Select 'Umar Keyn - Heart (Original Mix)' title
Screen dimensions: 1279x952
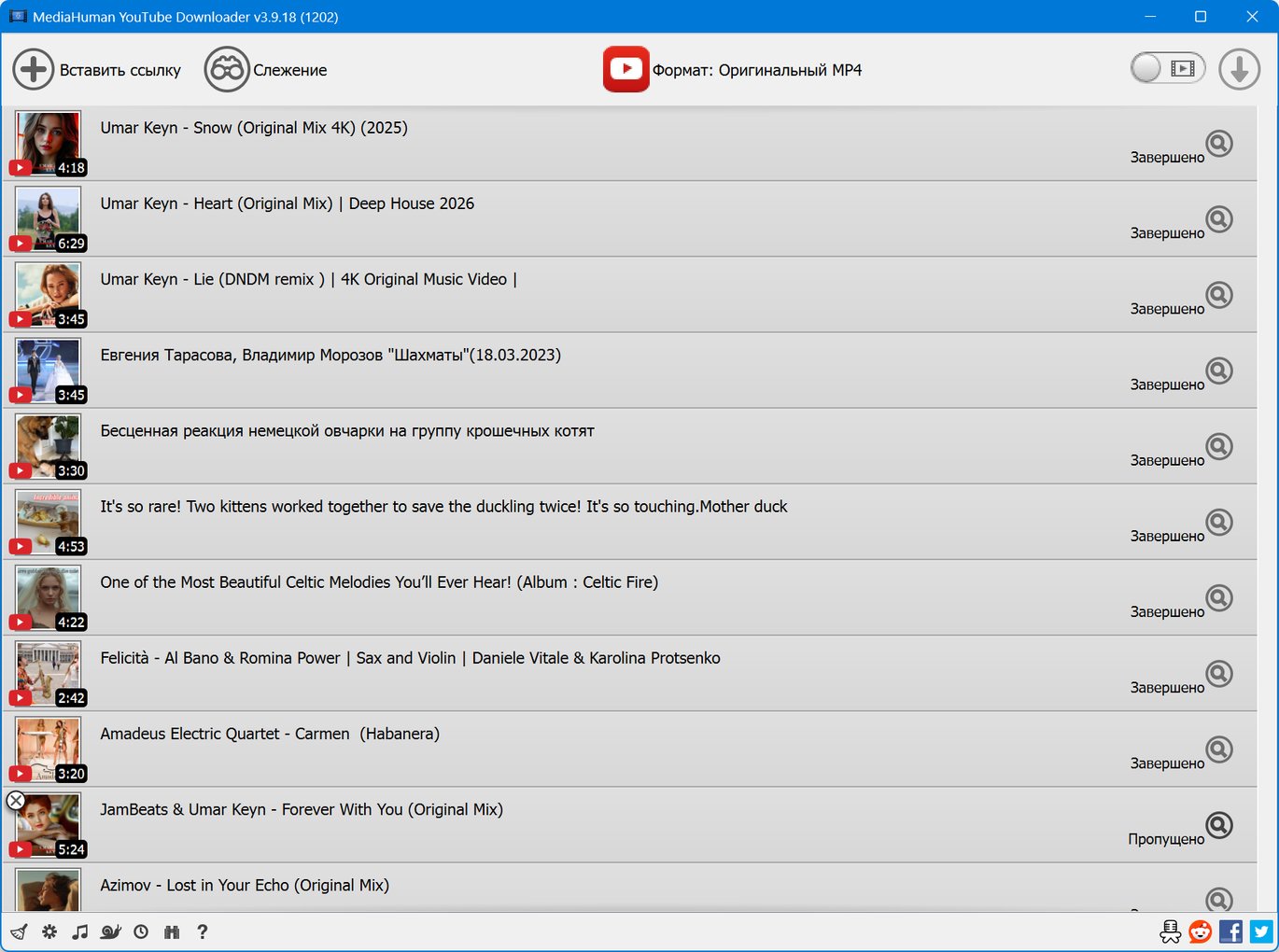coord(288,203)
